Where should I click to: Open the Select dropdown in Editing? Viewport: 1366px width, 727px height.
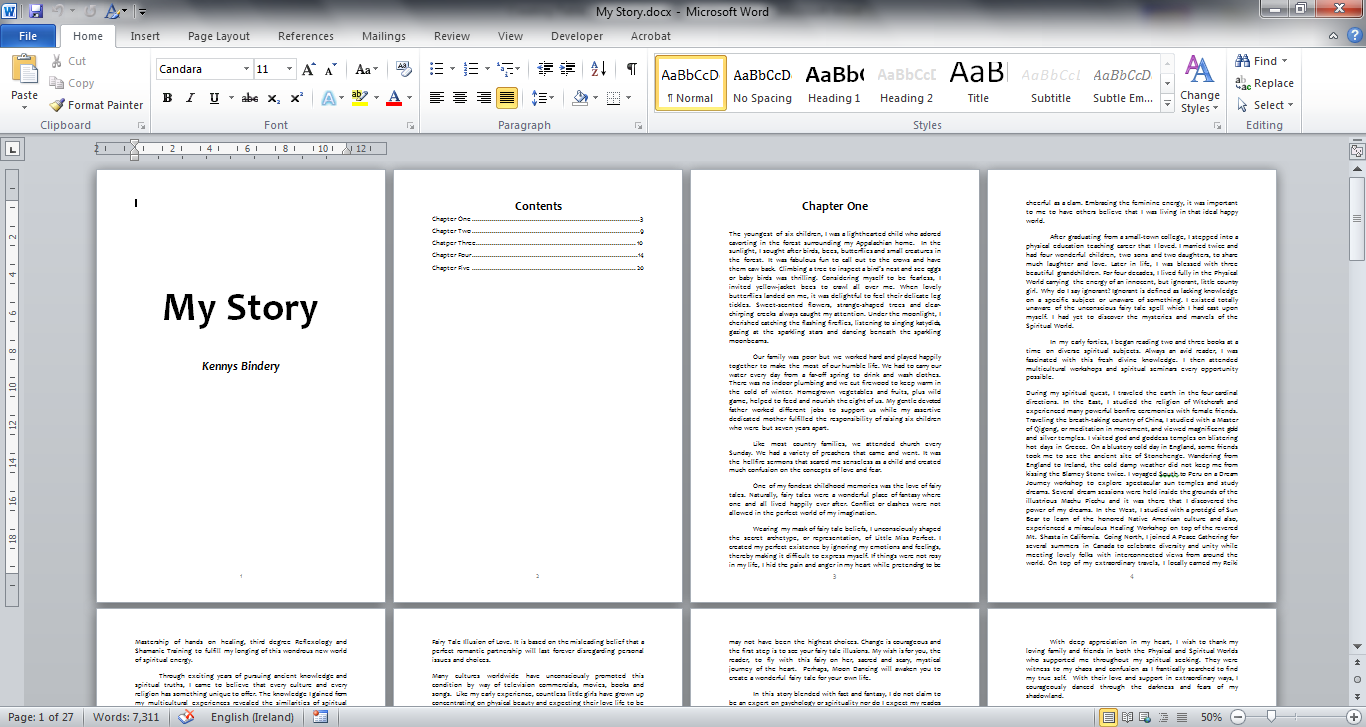[1265, 105]
